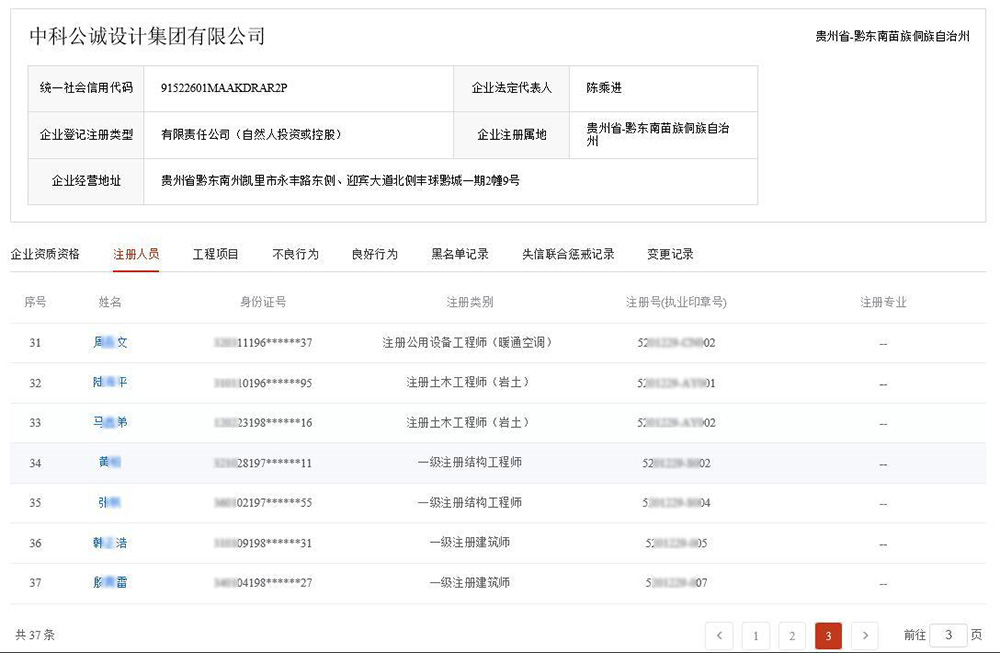This screenshot has height=653, width=1000.
Task: Open pagination page 1
Action: pyautogui.click(x=755, y=635)
